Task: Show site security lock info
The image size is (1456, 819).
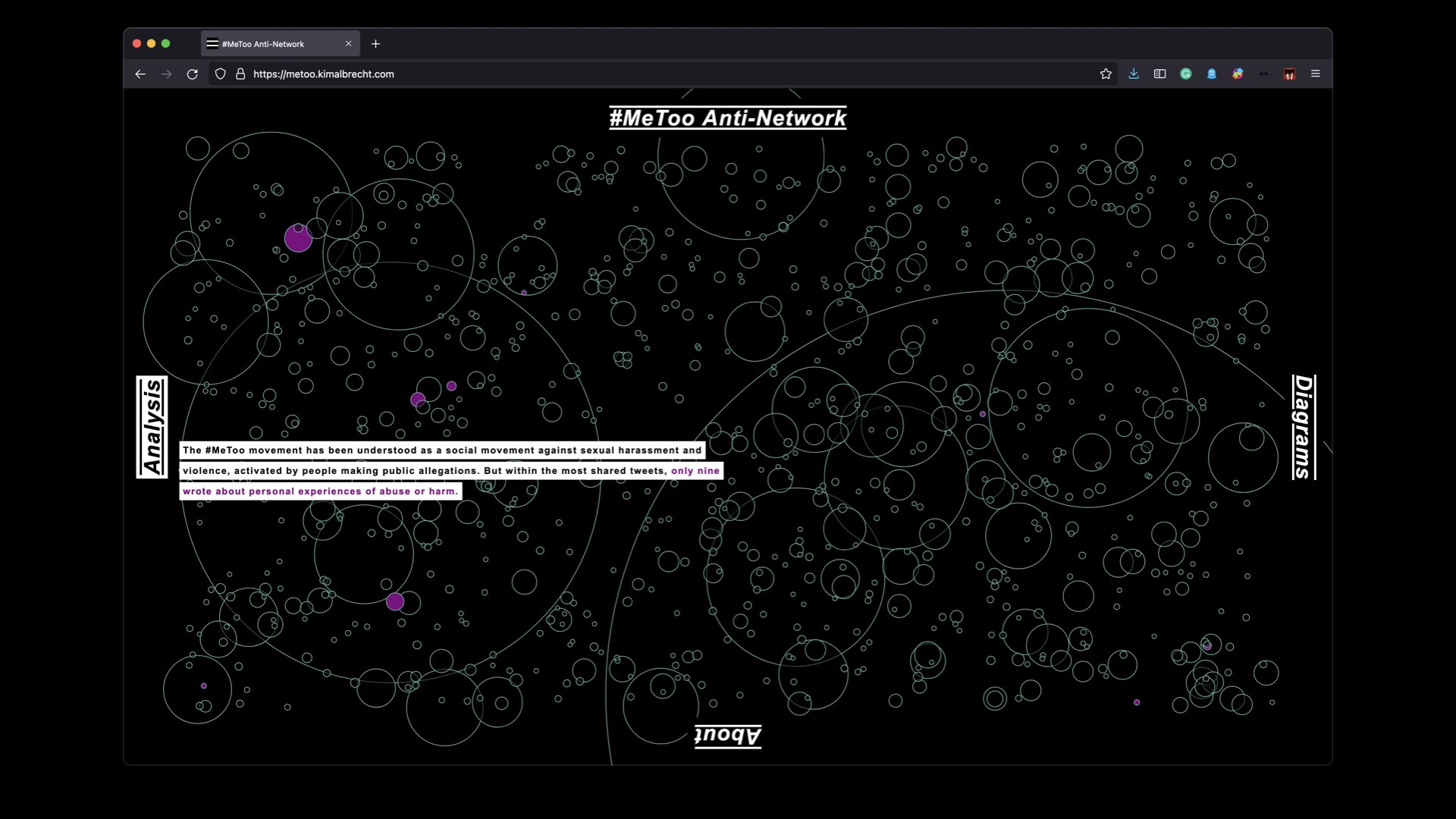Action: pyautogui.click(x=240, y=74)
